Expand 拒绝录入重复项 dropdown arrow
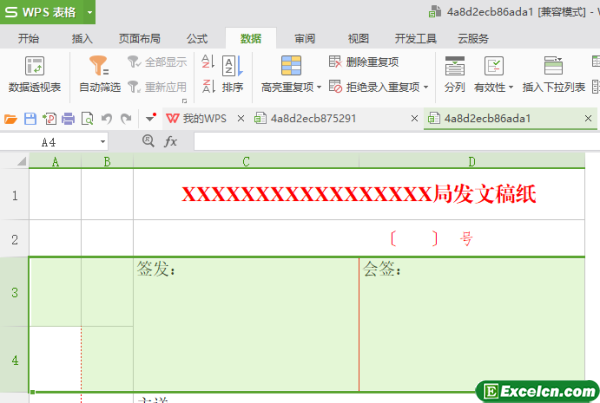600x403 pixels. (x=426, y=87)
